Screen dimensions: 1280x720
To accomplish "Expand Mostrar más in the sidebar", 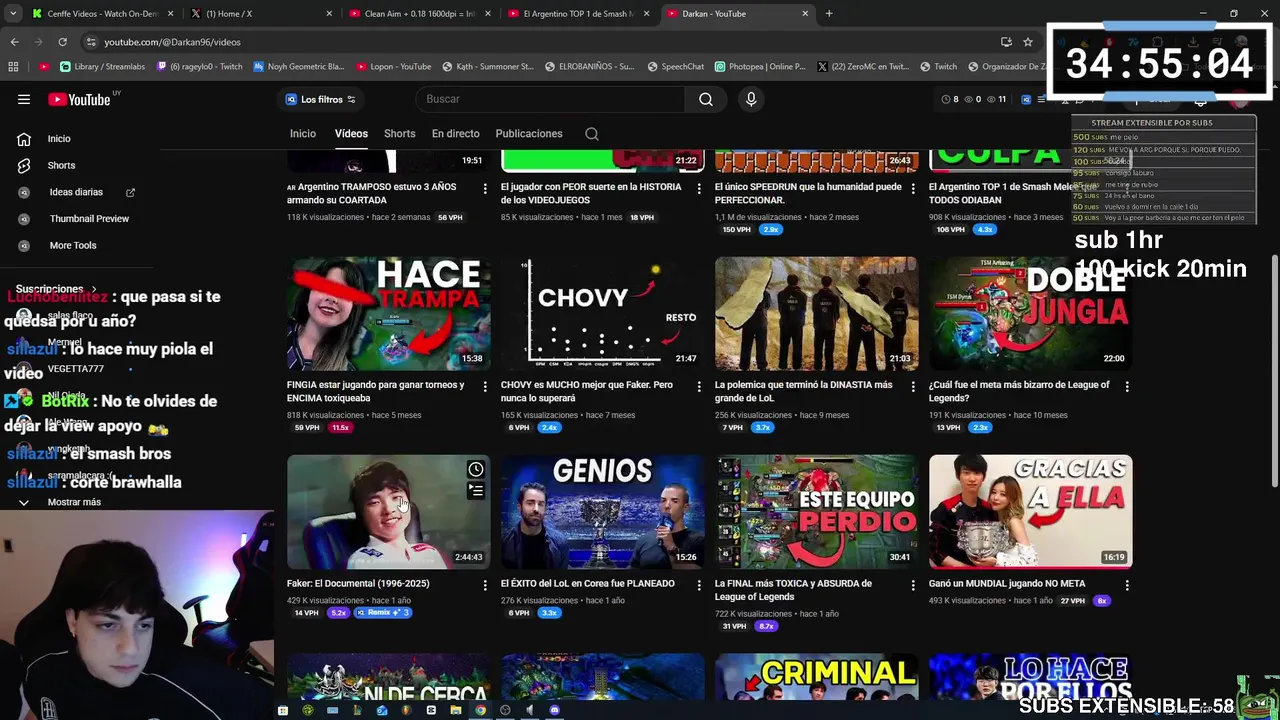I will (74, 502).
